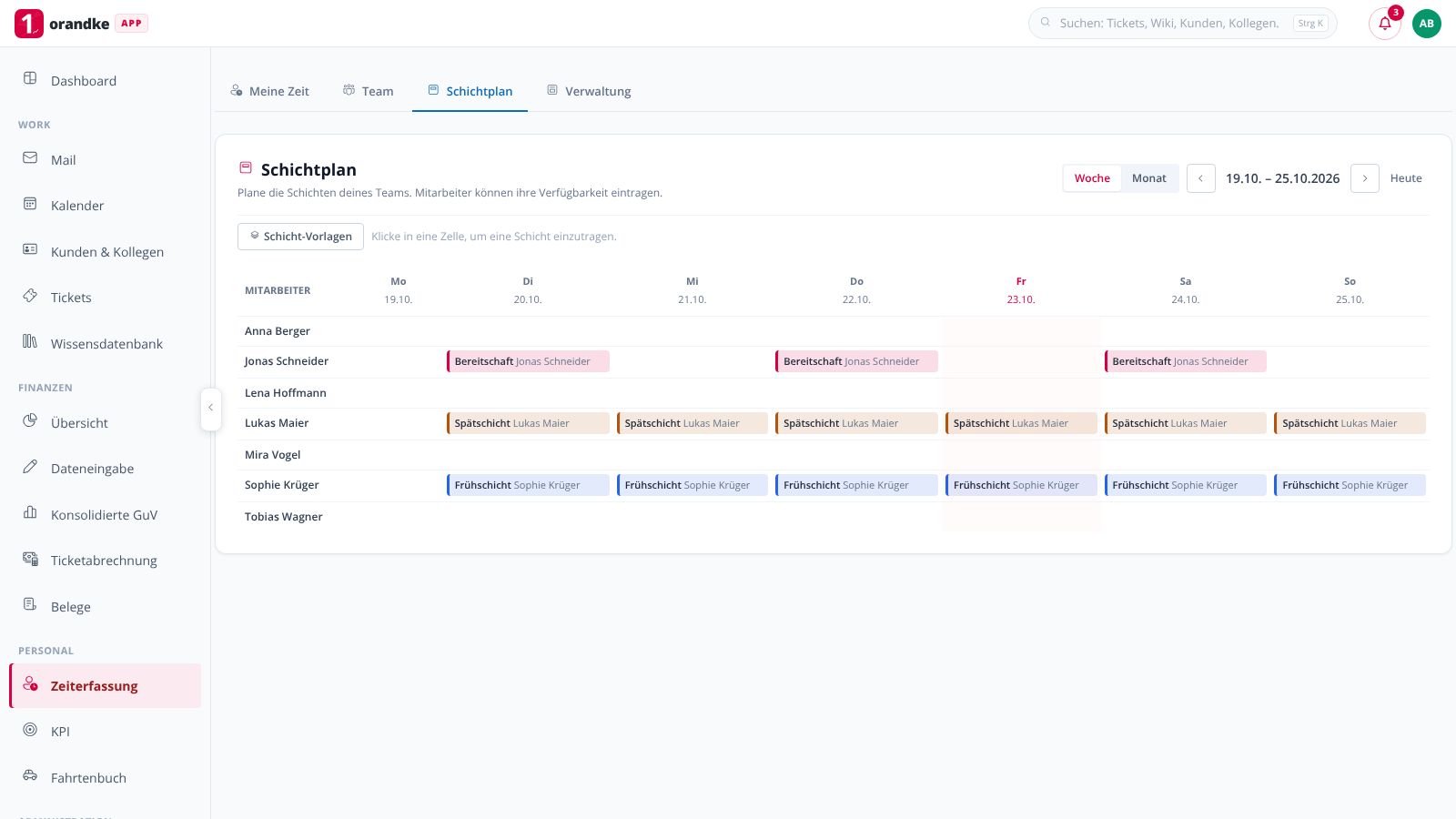Open Sophie Krüger's Frühschicht on Sunday 25.10.
This screenshot has width=1456, height=819.
(1350, 485)
